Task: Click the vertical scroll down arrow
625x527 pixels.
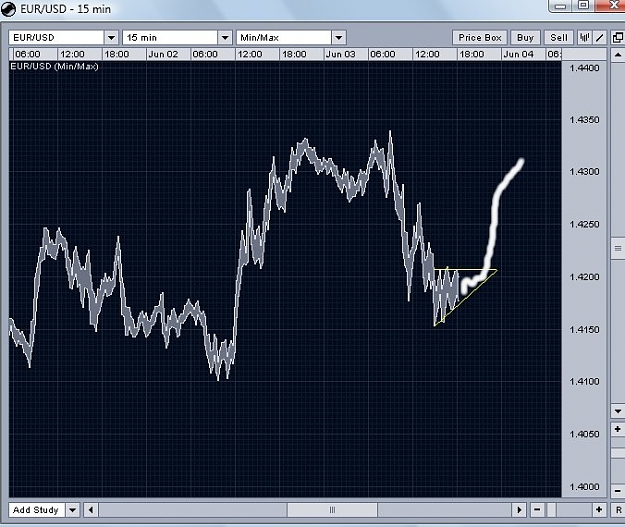Action: [618, 411]
